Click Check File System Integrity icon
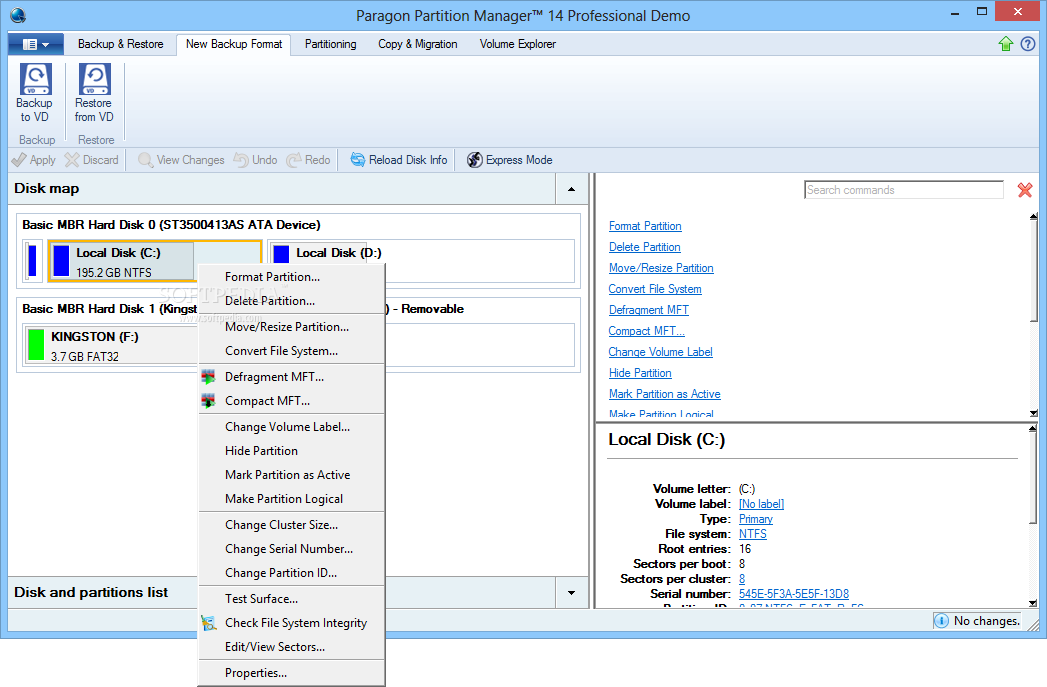This screenshot has height=687, width=1047. (x=209, y=623)
